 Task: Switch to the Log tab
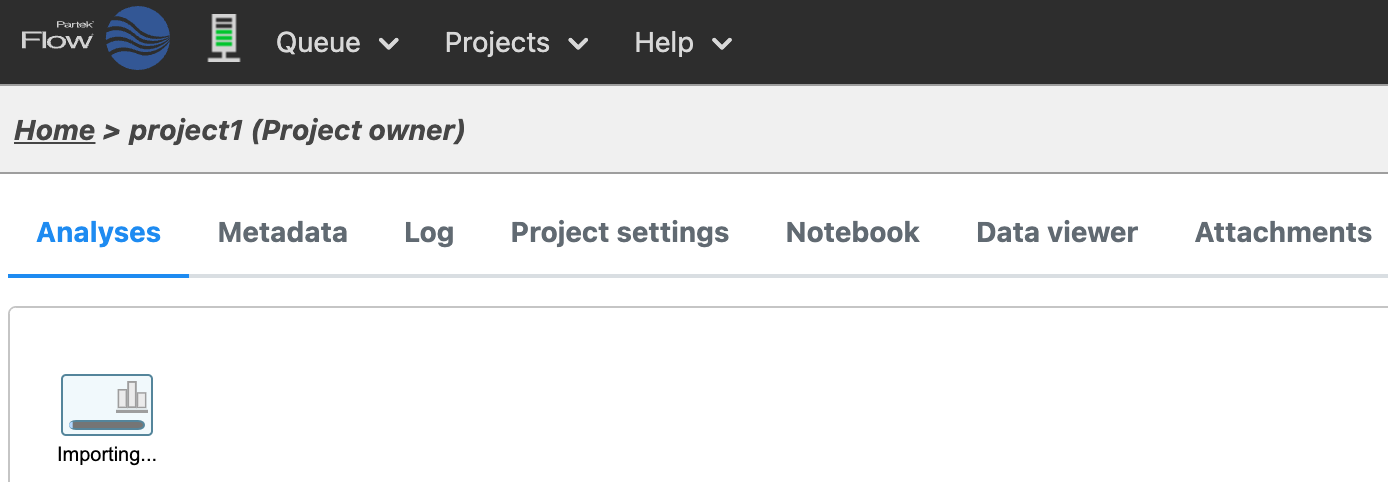[x=429, y=233]
